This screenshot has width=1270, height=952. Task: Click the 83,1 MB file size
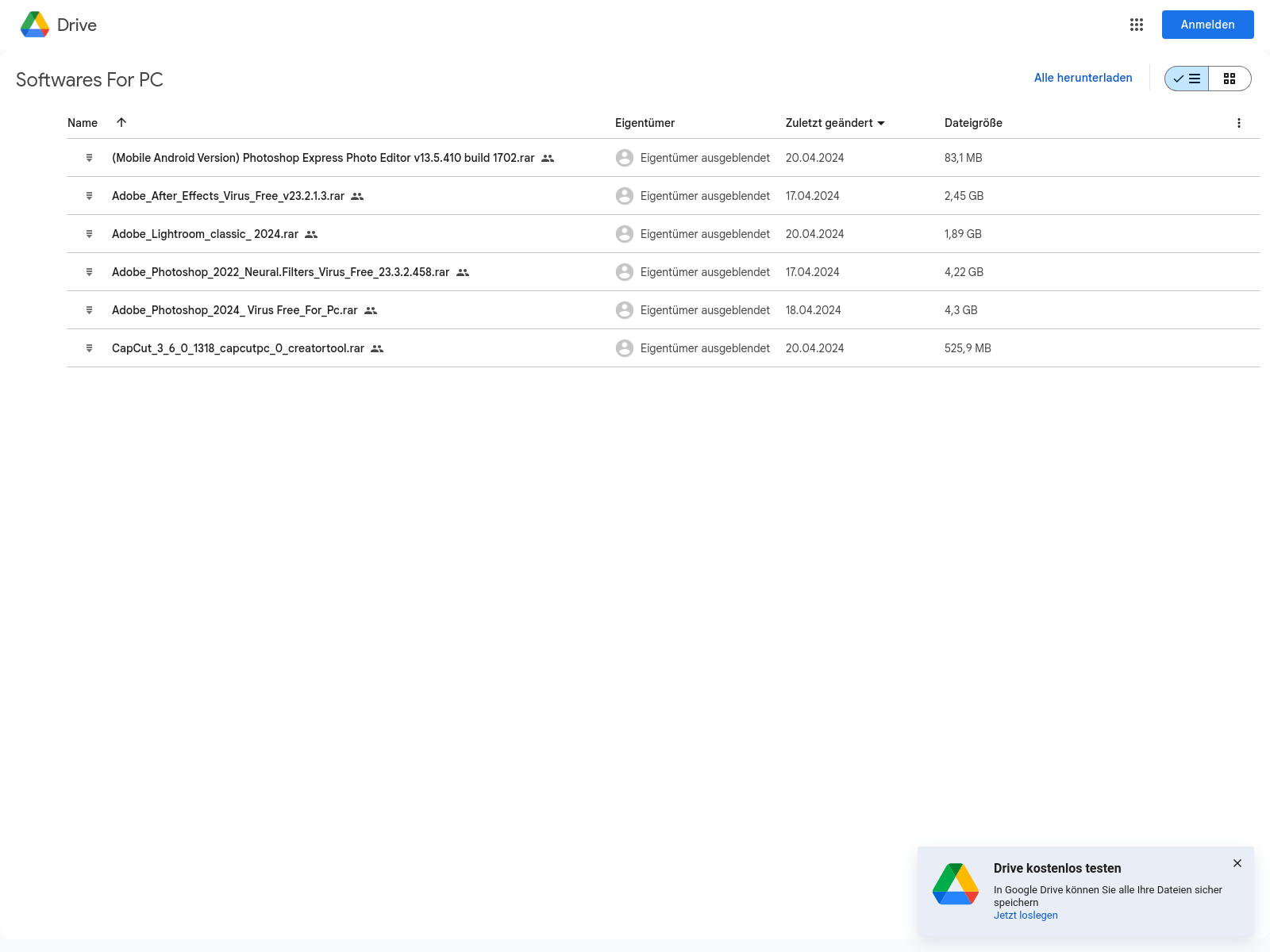(x=964, y=158)
